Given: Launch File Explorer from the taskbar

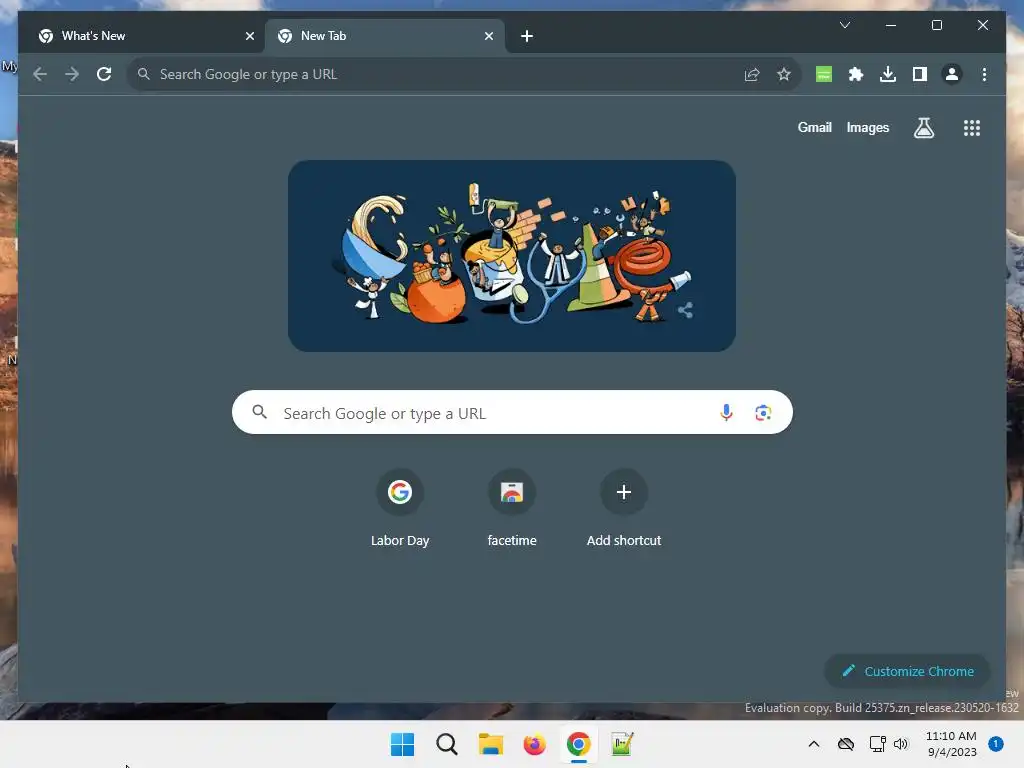Looking at the screenshot, I should (490, 744).
